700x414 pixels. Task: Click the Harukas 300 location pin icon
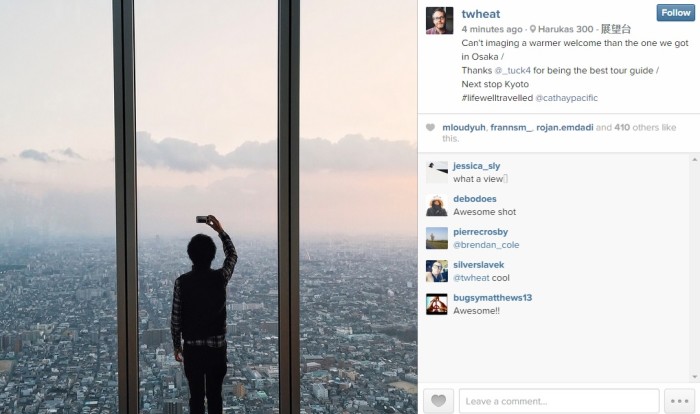click(532, 29)
